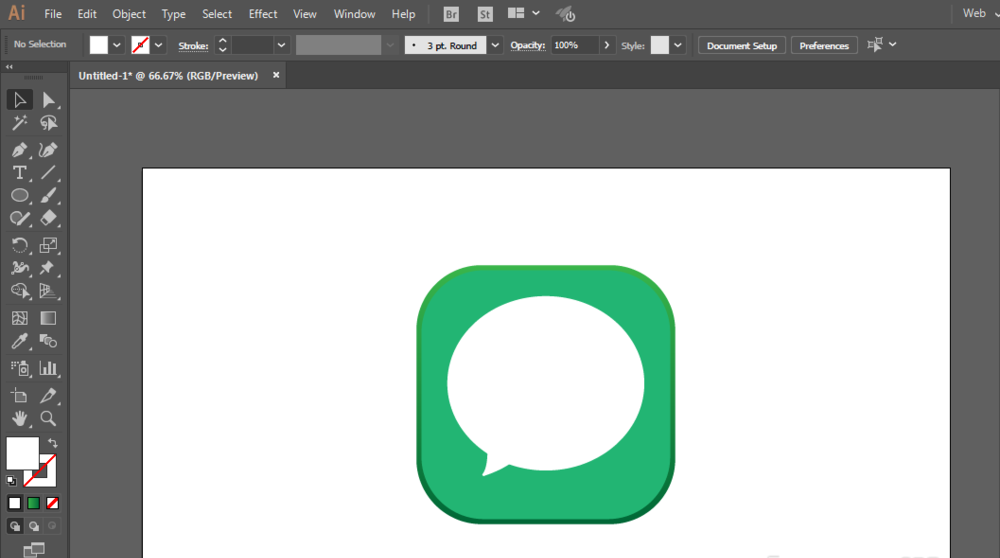Select the Direct Selection tool

(x=48, y=100)
